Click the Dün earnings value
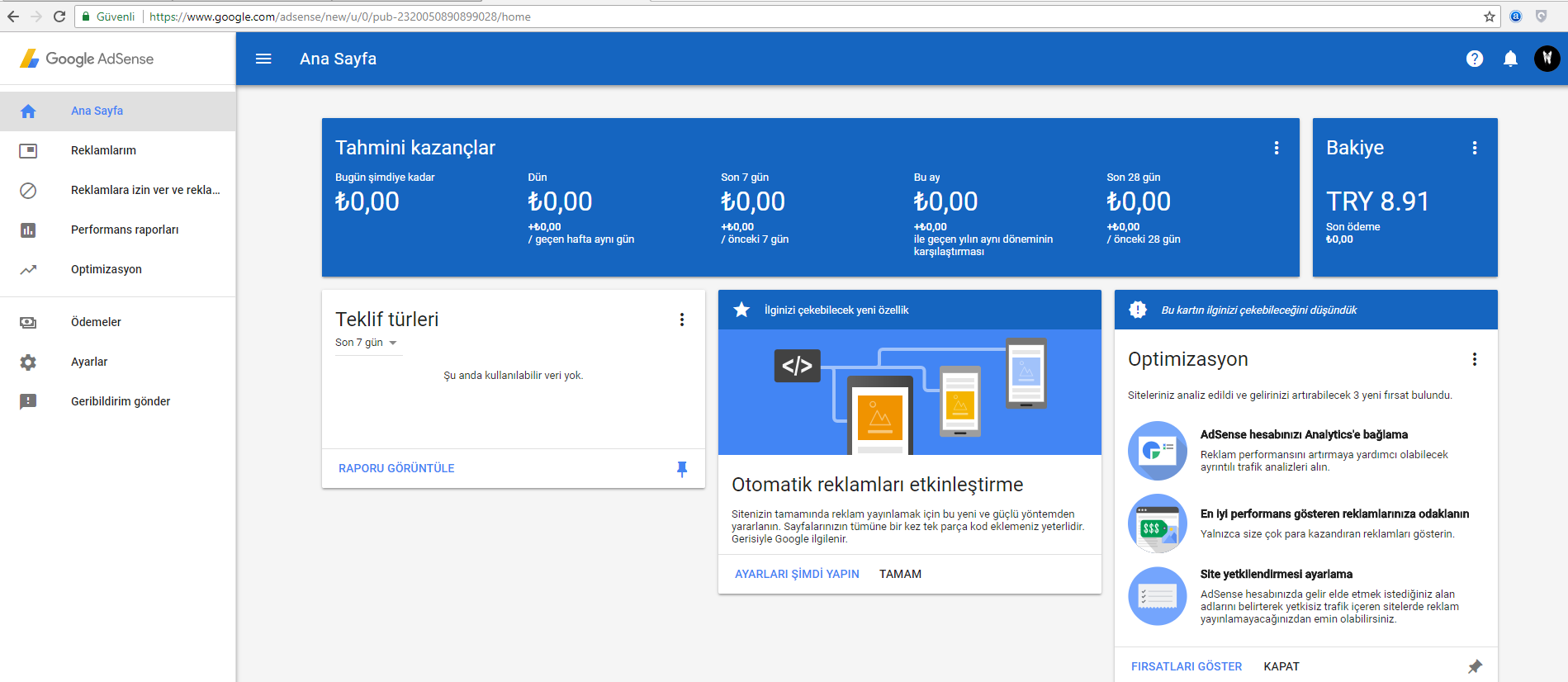The image size is (1568, 682). click(560, 201)
